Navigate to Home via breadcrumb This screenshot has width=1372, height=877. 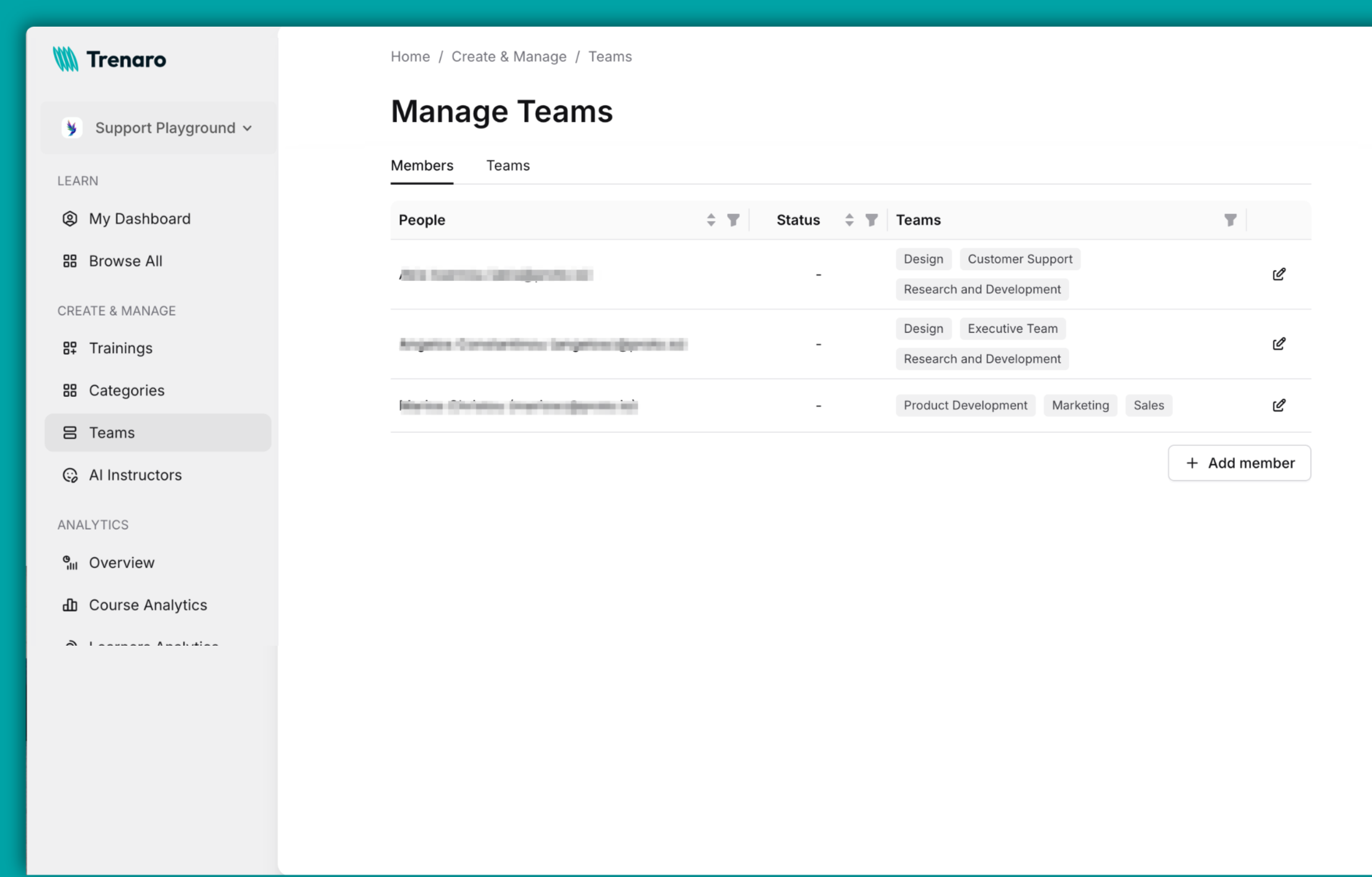[x=410, y=56]
